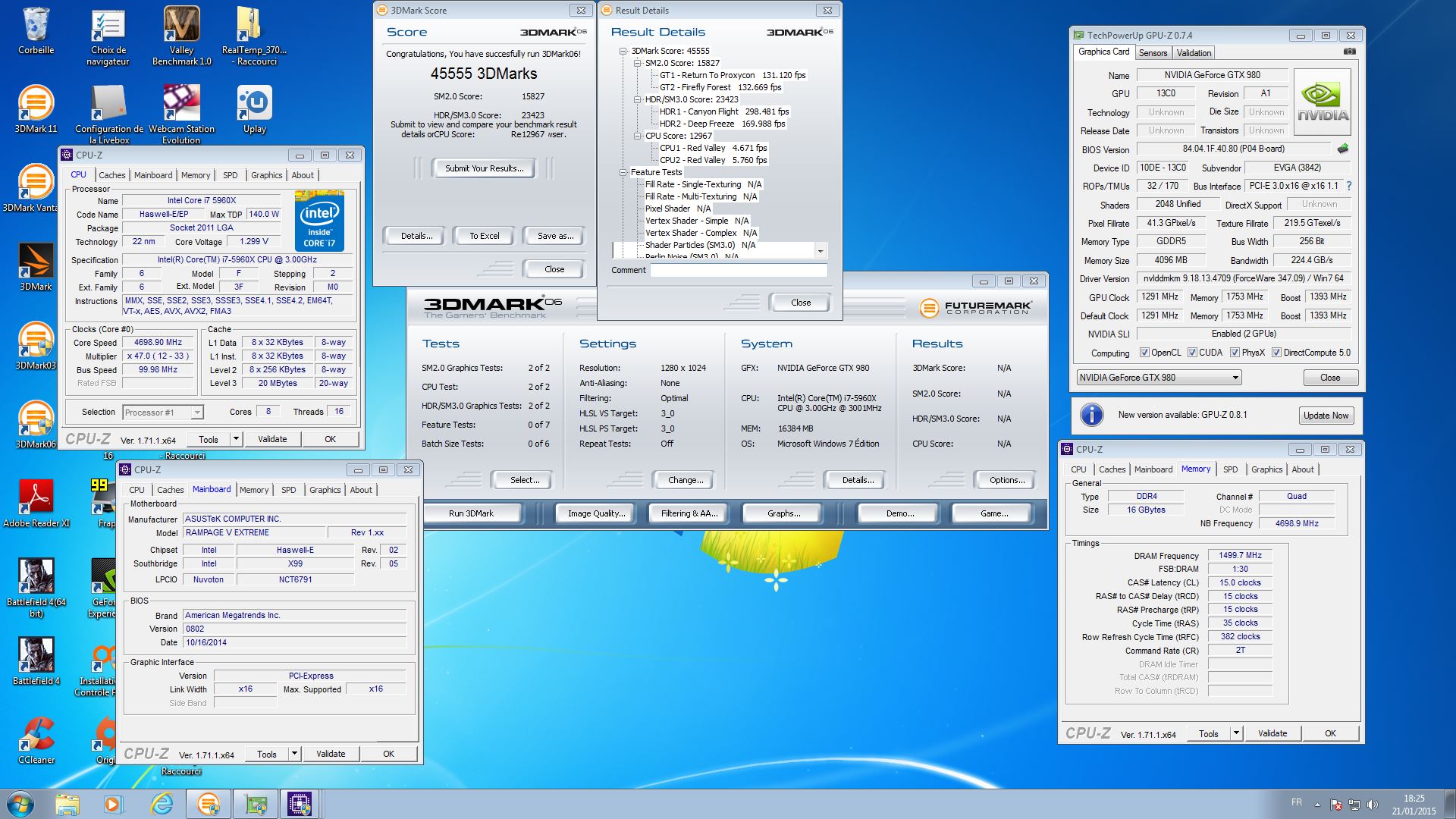Click Save as button in Score window
The width and height of the screenshot is (1456, 819).
coord(555,236)
